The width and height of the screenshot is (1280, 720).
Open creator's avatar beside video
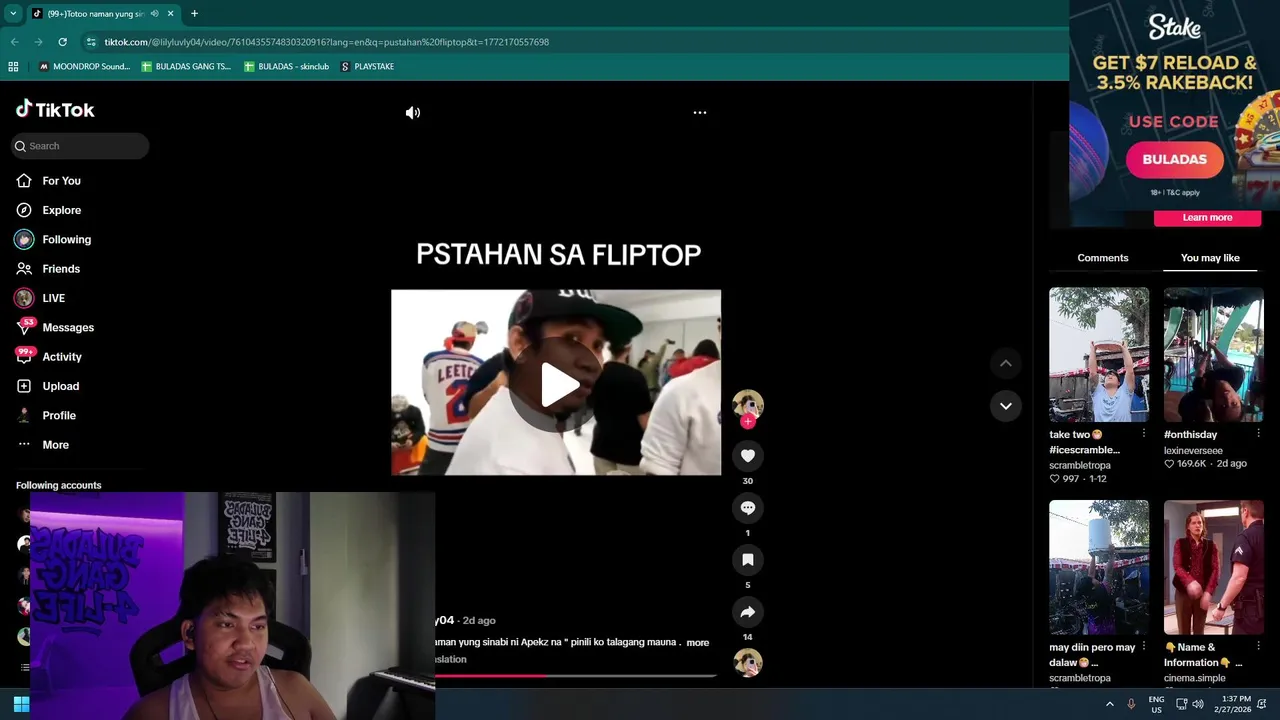coord(747,404)
